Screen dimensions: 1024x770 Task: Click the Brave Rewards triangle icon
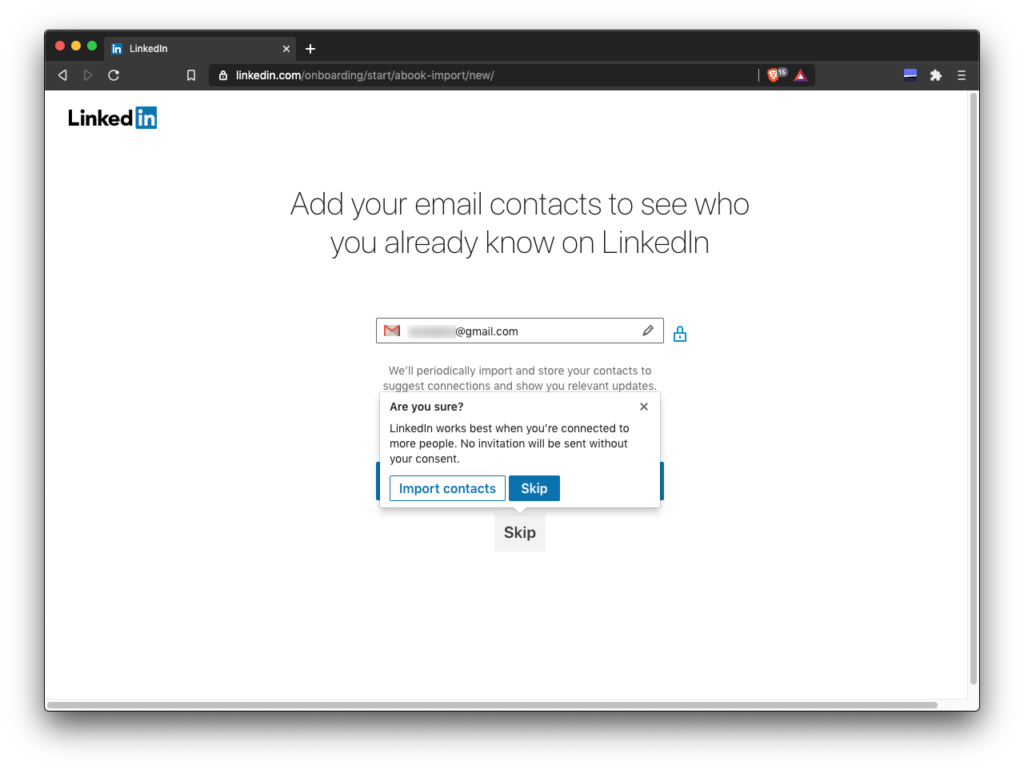pos(801,75)
